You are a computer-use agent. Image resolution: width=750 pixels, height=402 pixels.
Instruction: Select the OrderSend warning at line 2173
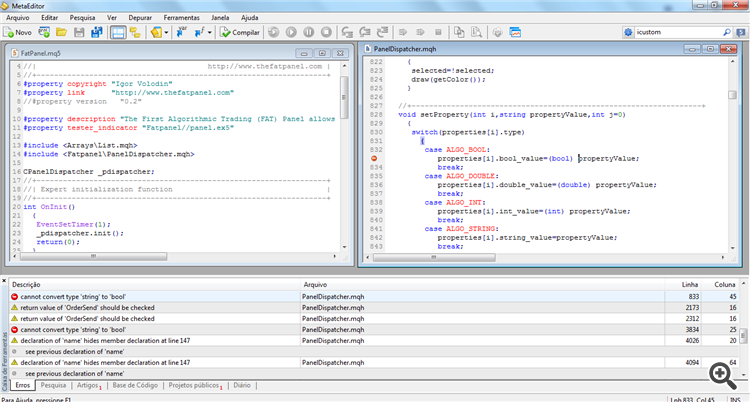(374, 308)
